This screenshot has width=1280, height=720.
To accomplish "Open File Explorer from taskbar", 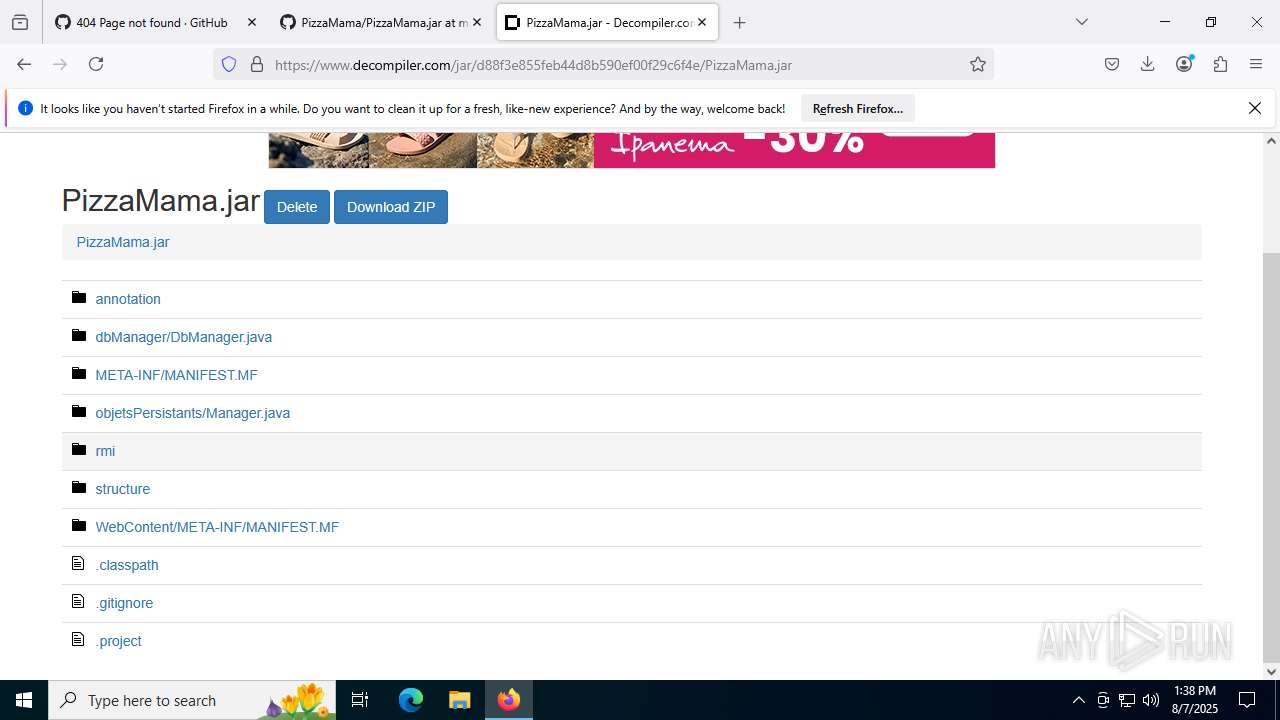I will [459, 700].
